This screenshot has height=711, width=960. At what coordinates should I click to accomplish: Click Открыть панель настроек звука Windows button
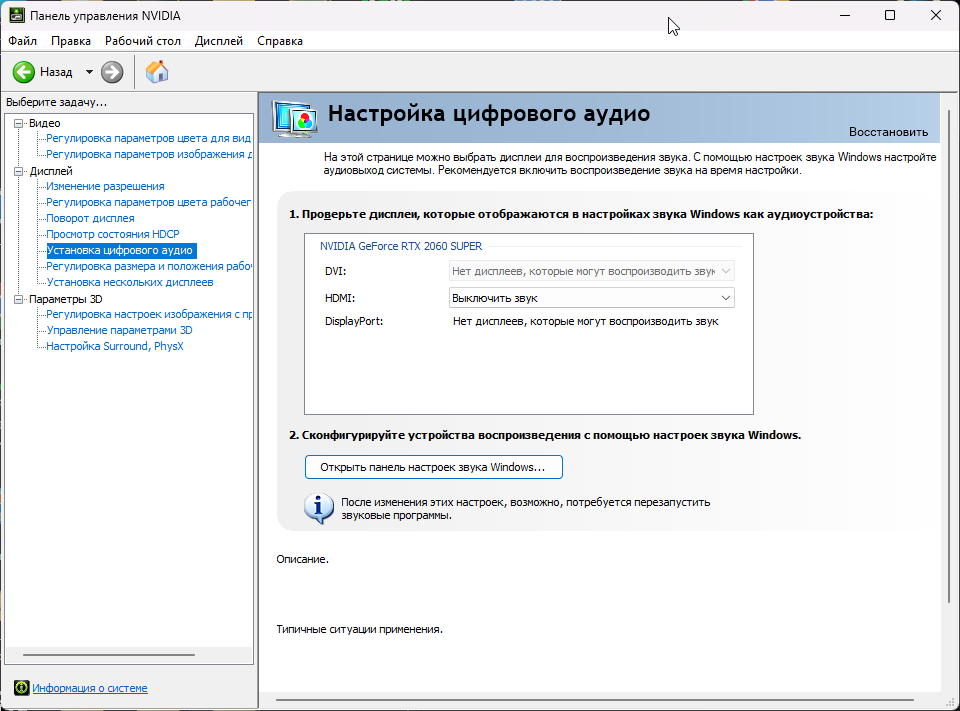(x=433, y=467)
